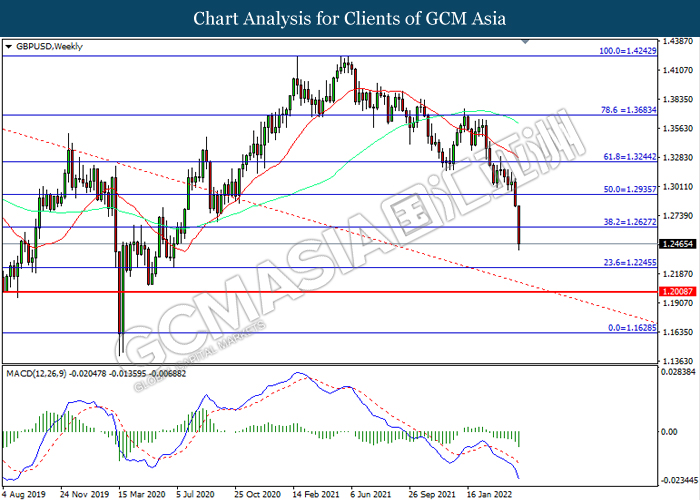This screenshot has height=500, width=700.
Task: Click the 1.27390 price axis value
Action: [677, 216]
